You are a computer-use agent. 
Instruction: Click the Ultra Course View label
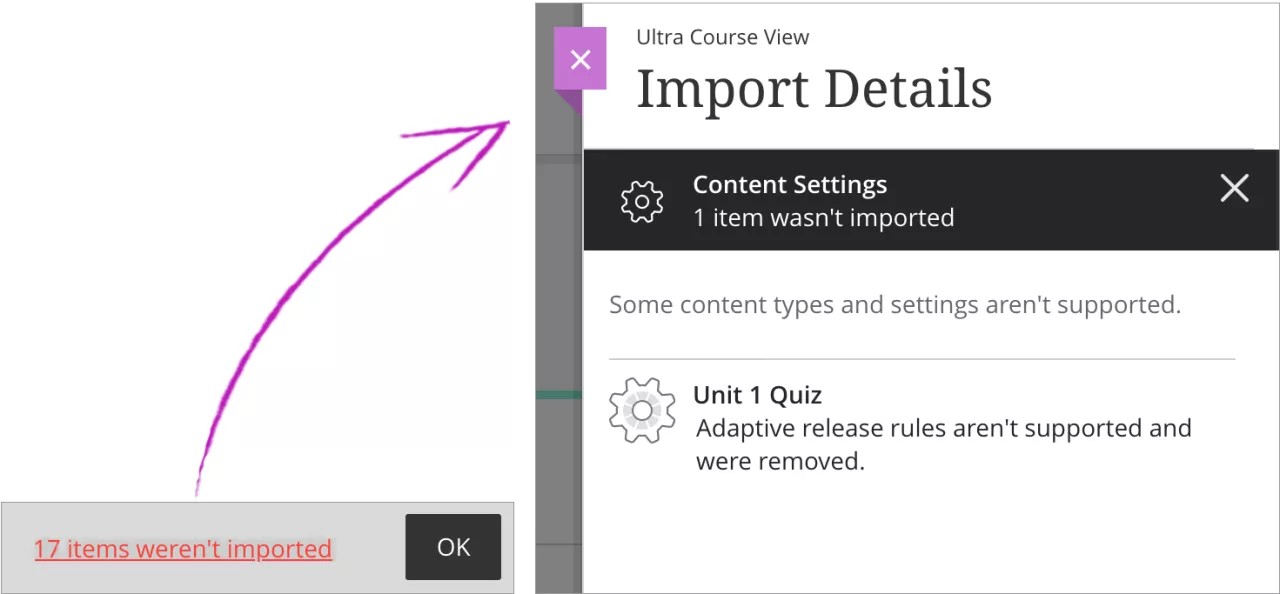click(x=722, y=38)
